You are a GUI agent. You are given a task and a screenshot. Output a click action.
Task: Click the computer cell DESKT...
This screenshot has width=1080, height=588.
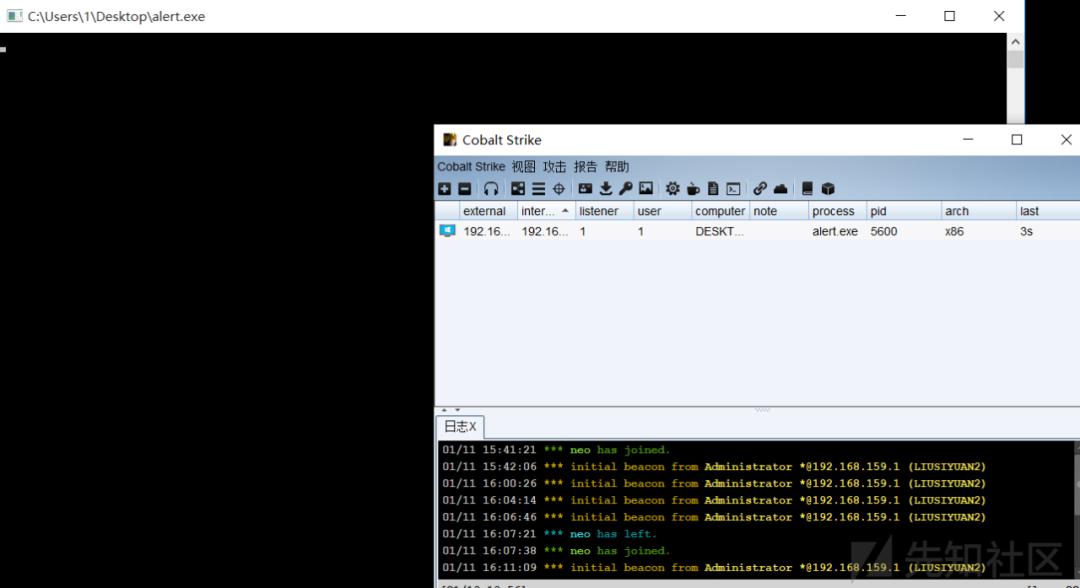tap(720, 231)
